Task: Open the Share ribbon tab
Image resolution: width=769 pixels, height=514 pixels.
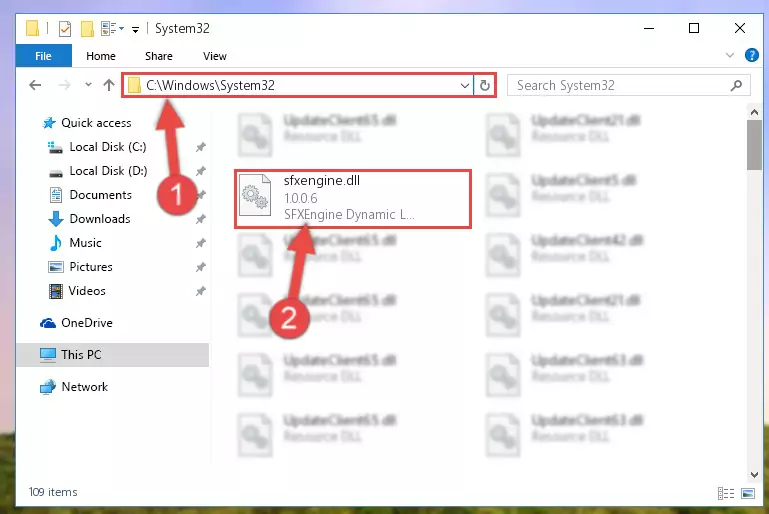Action: pos(159,56)
